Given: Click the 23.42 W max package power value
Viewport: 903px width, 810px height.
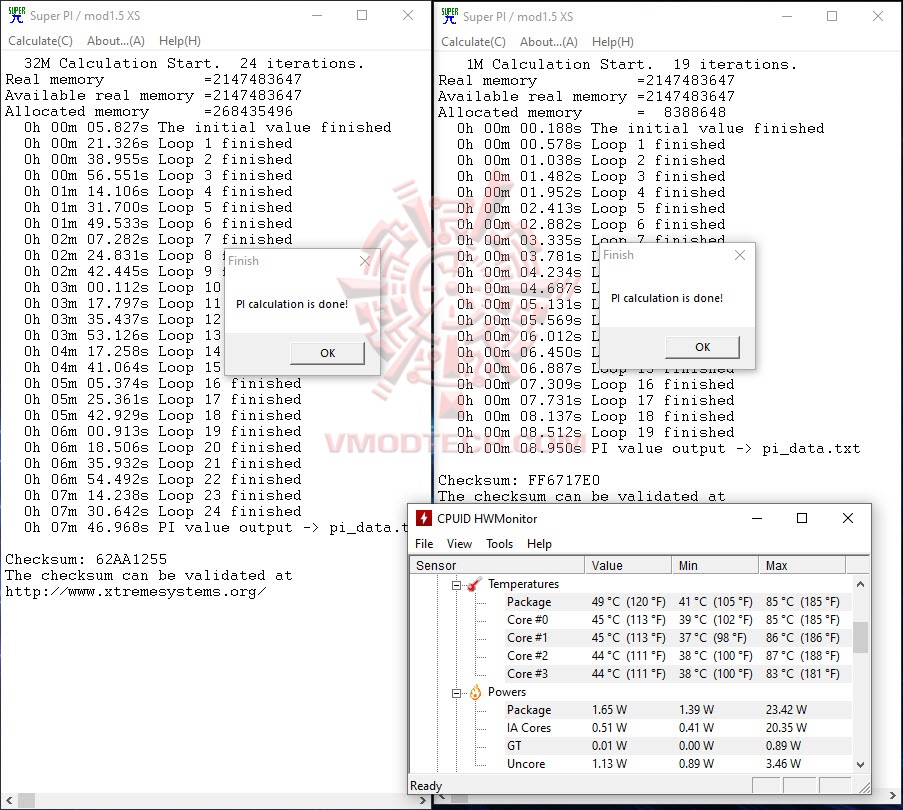Looking at the screenshot, I should pos(786,710).
